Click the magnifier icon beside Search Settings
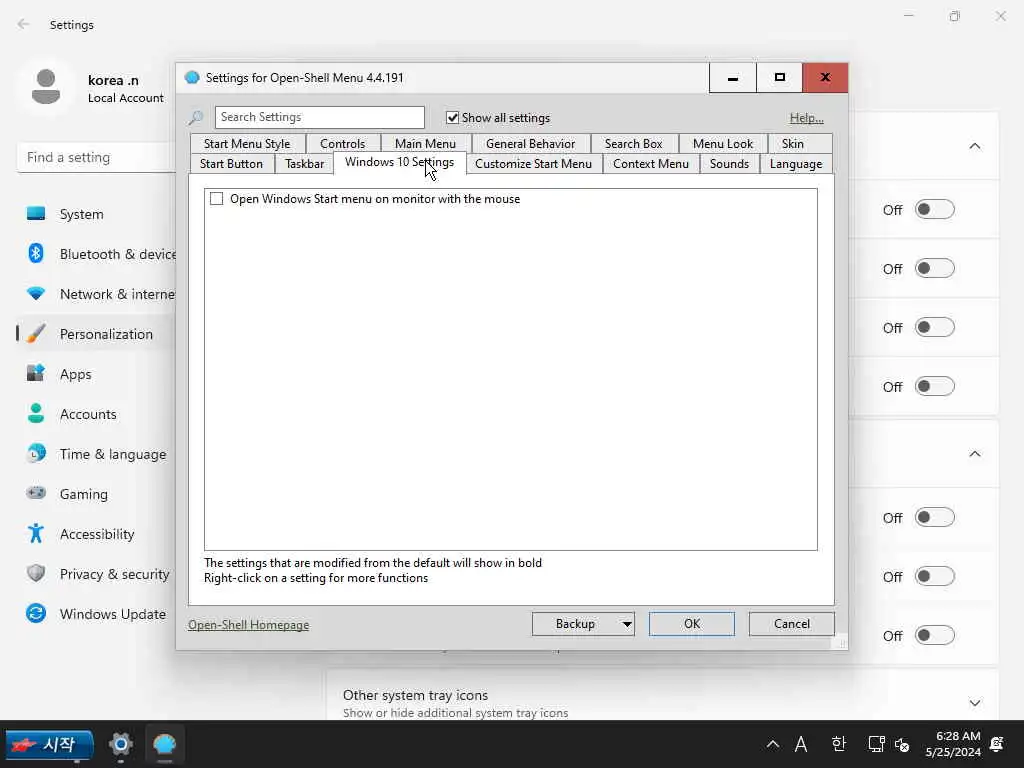This screenshot has height=768, width=1024. (x=195, y=118)
